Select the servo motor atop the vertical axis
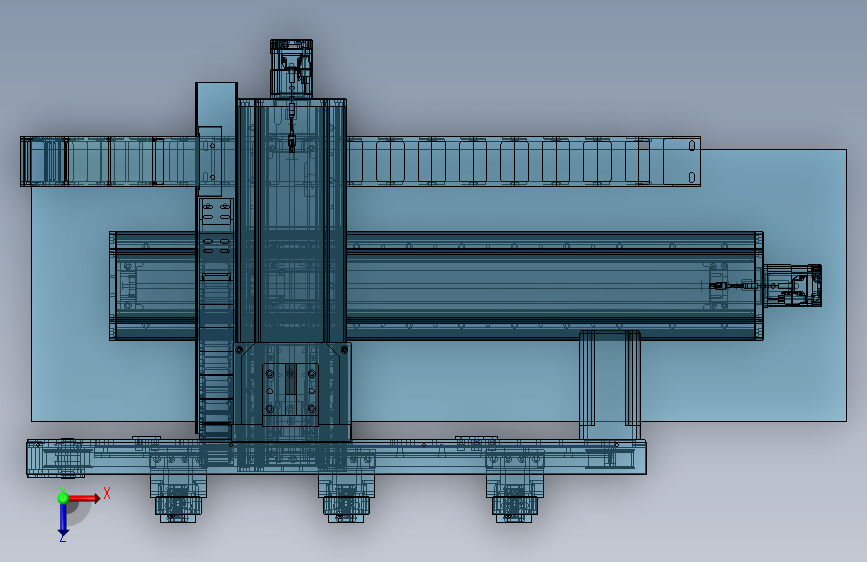The width and height of the screenshot is (867, 562). tap(291, 69)
